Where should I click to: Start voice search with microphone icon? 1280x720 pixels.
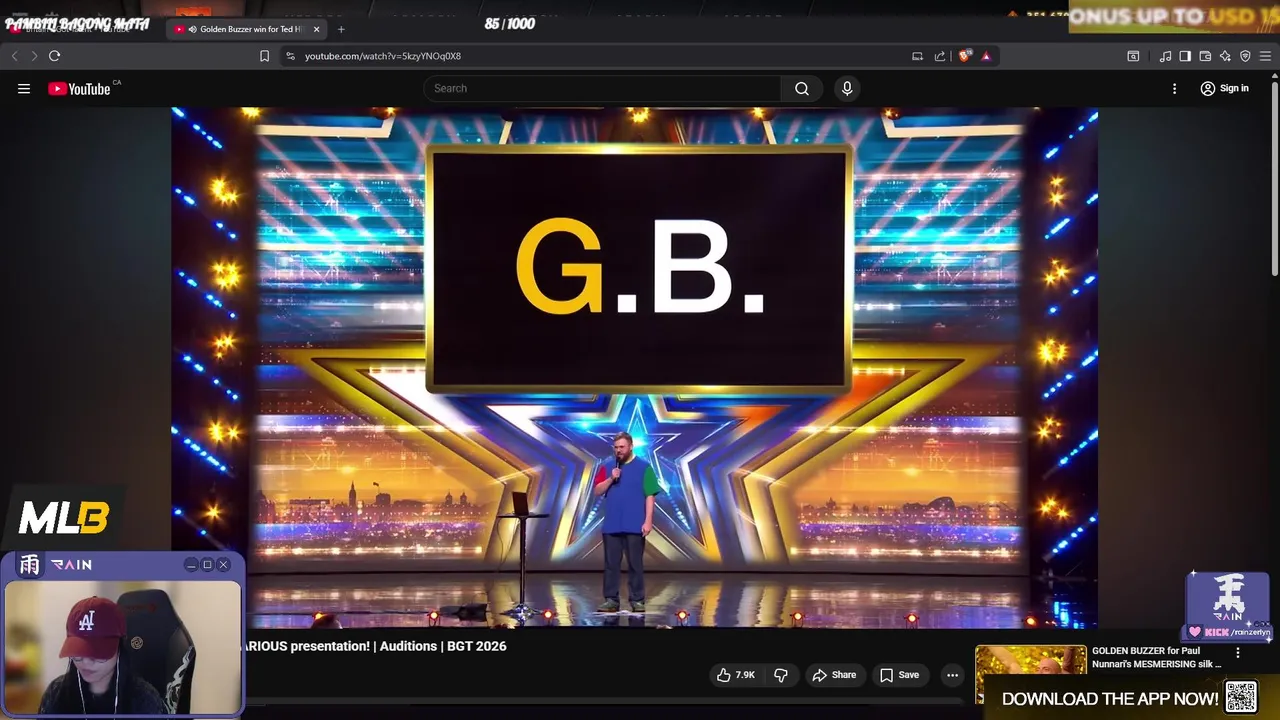pos(847,88)
